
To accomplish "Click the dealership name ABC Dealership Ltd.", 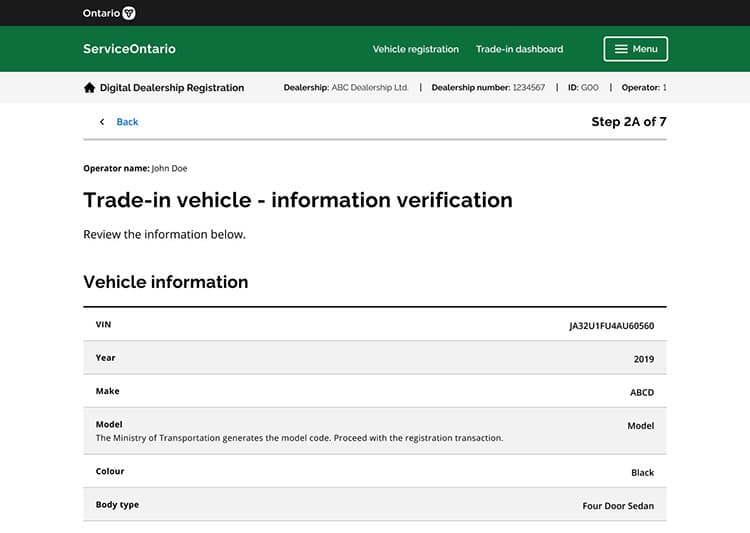I will pos(369,88).
